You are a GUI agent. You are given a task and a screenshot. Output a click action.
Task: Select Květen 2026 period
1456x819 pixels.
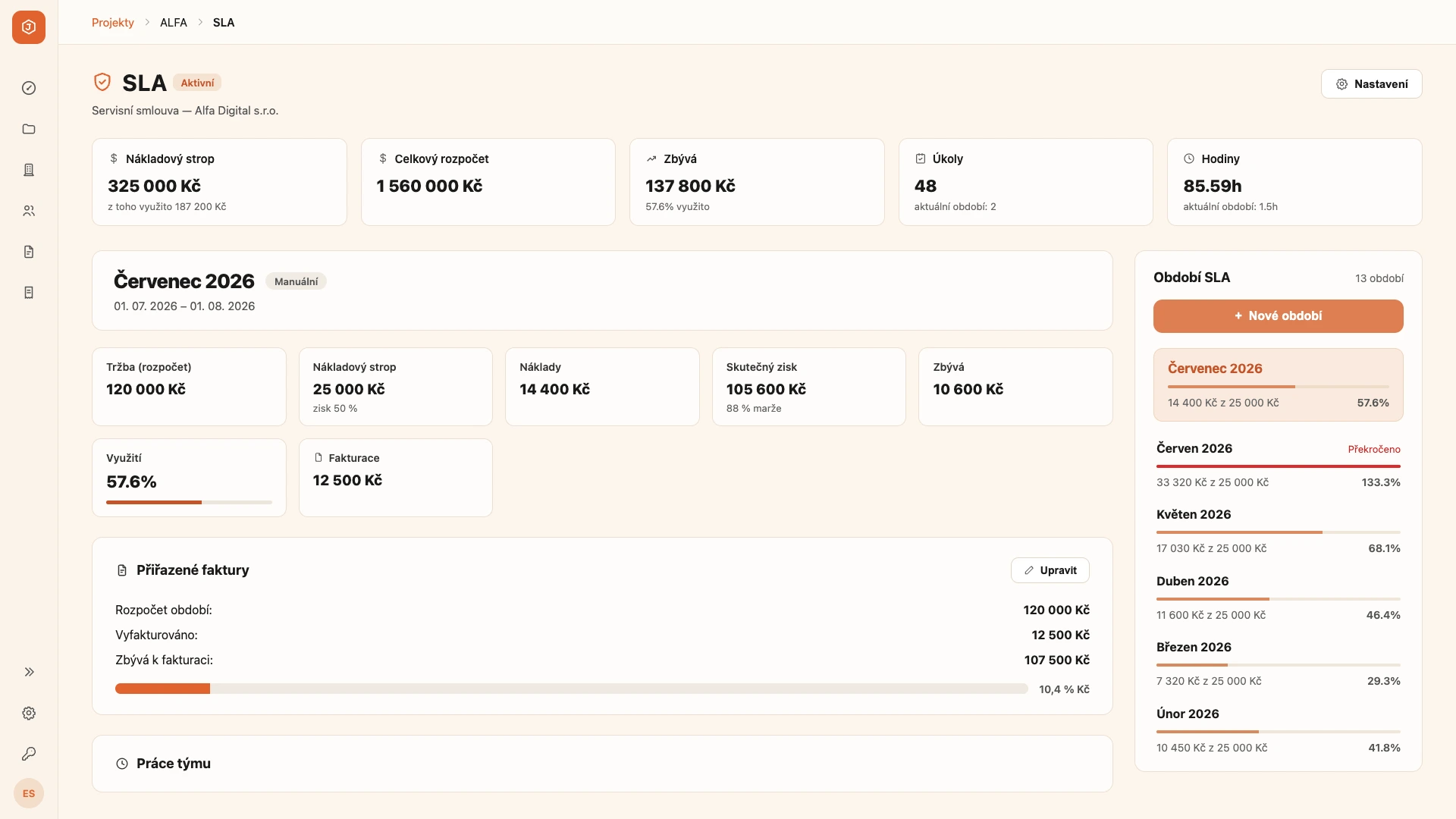point(1278,531)
